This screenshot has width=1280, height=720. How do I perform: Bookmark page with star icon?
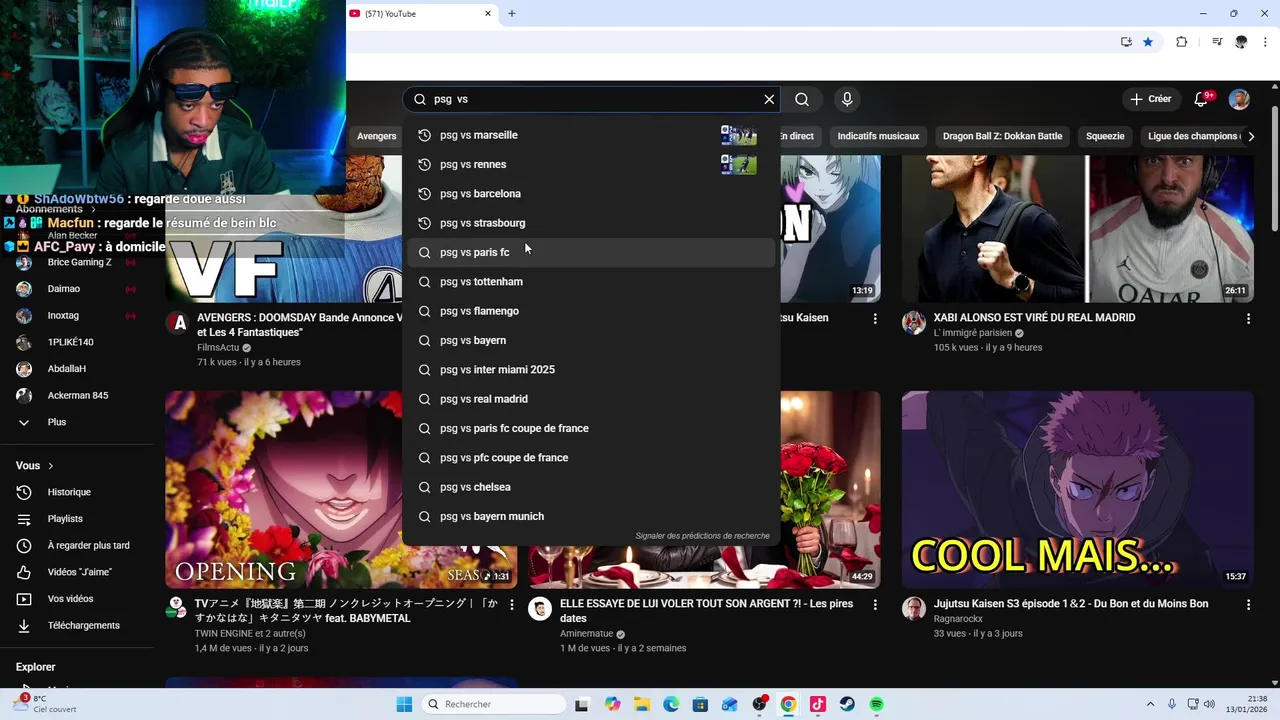[1148, 42]
